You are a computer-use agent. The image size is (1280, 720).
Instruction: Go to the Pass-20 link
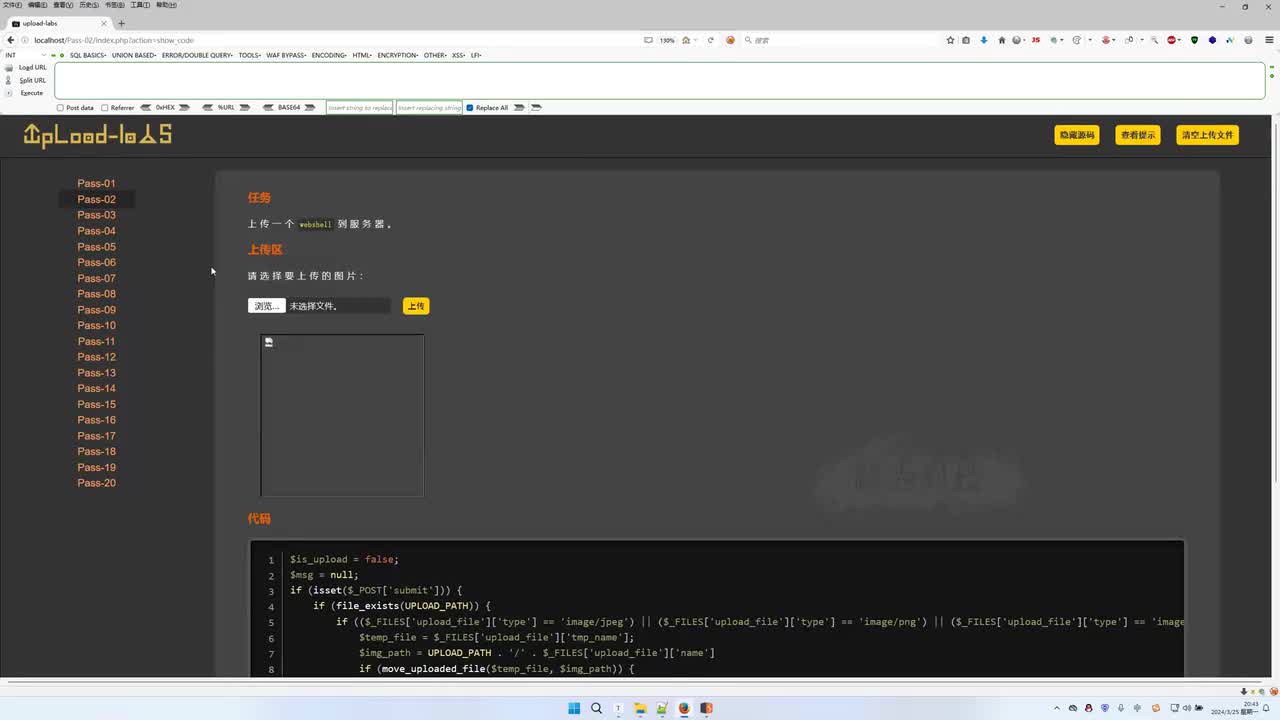point(97,483)
